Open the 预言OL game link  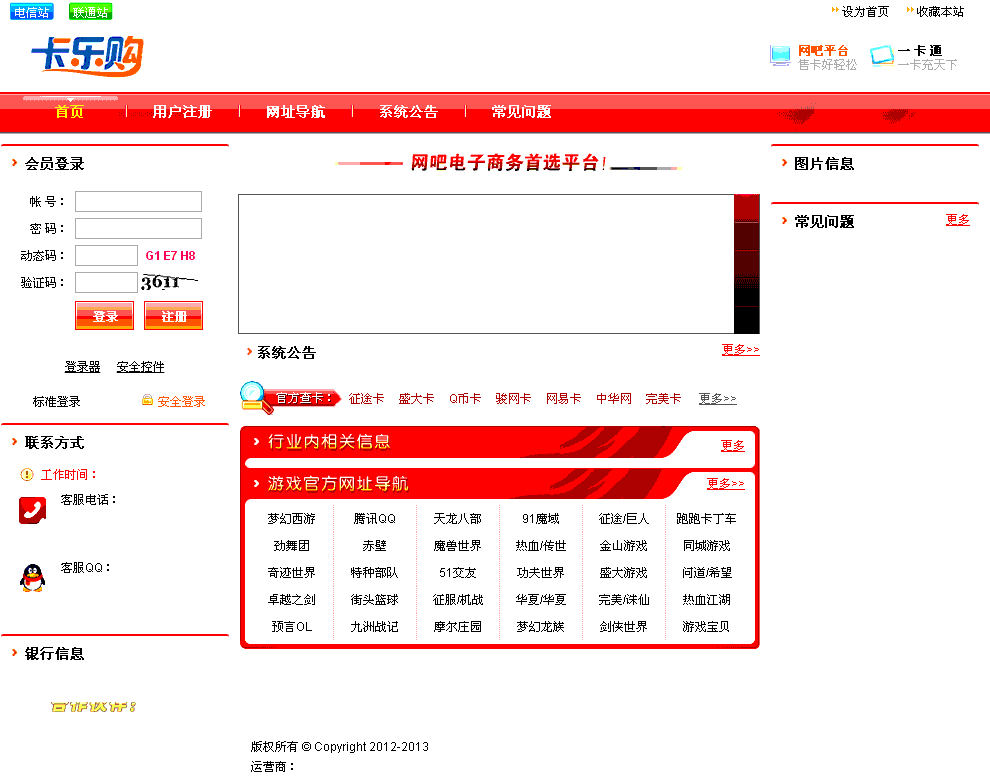pyautogui.click(x=291, y=626)
